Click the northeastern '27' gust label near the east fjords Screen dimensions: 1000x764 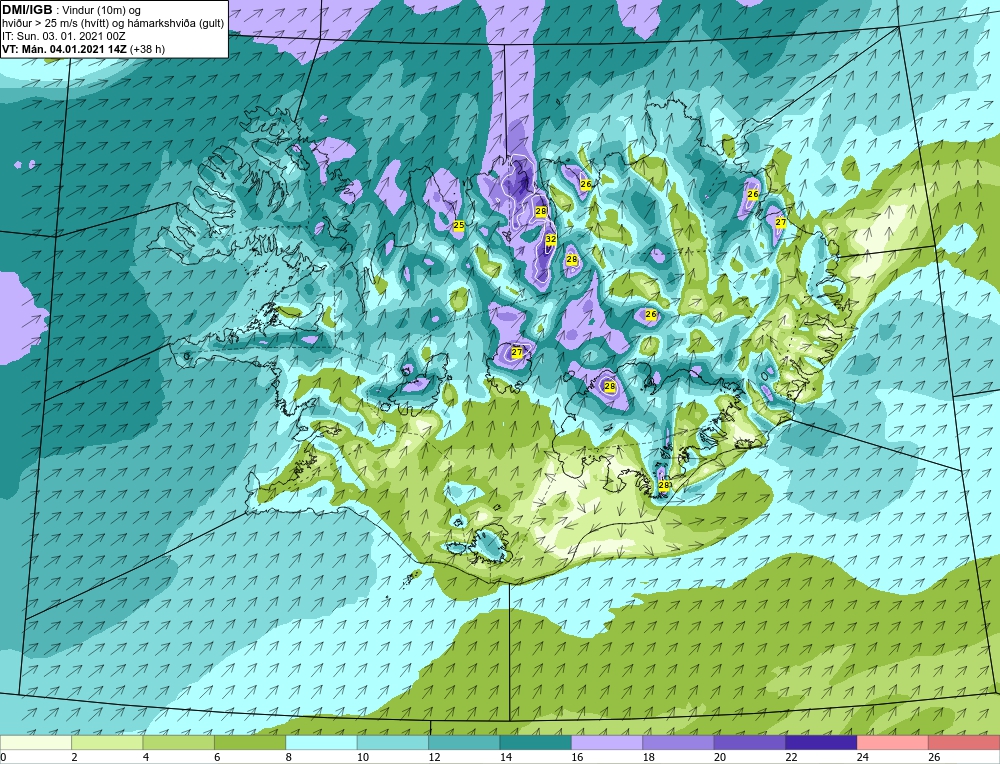781,222
